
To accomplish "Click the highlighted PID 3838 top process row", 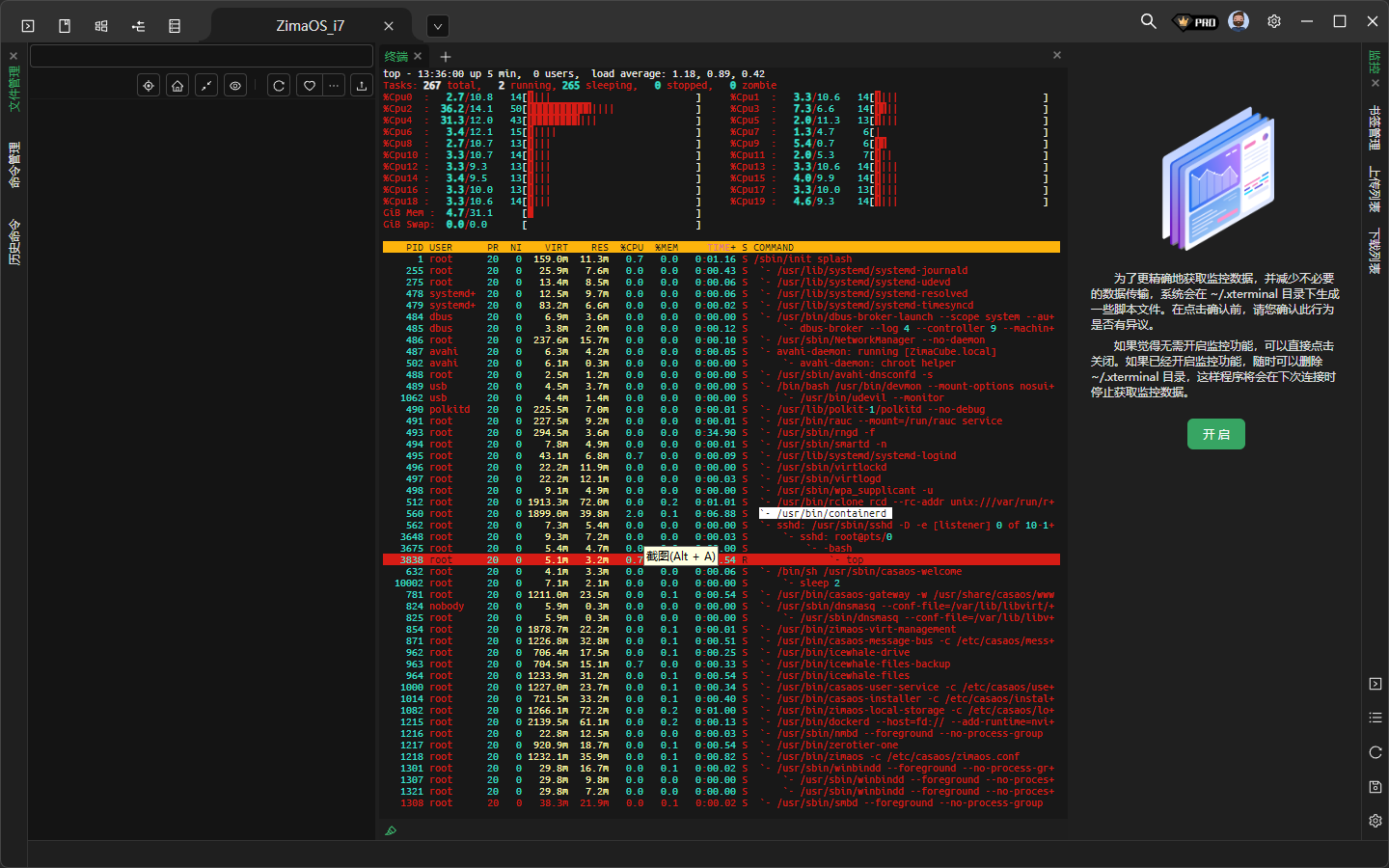I will click(x=722, y=560).
